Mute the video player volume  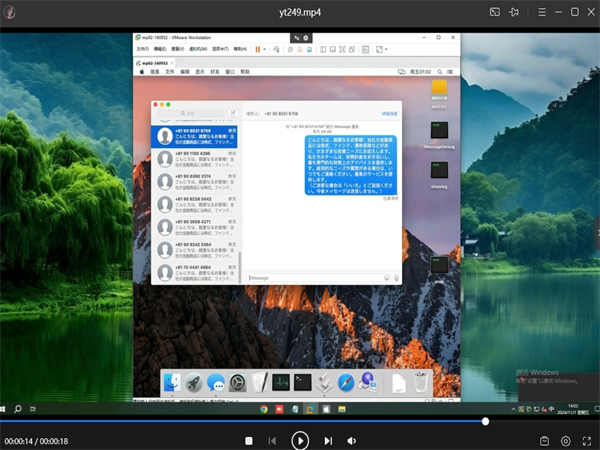[352, 440]
